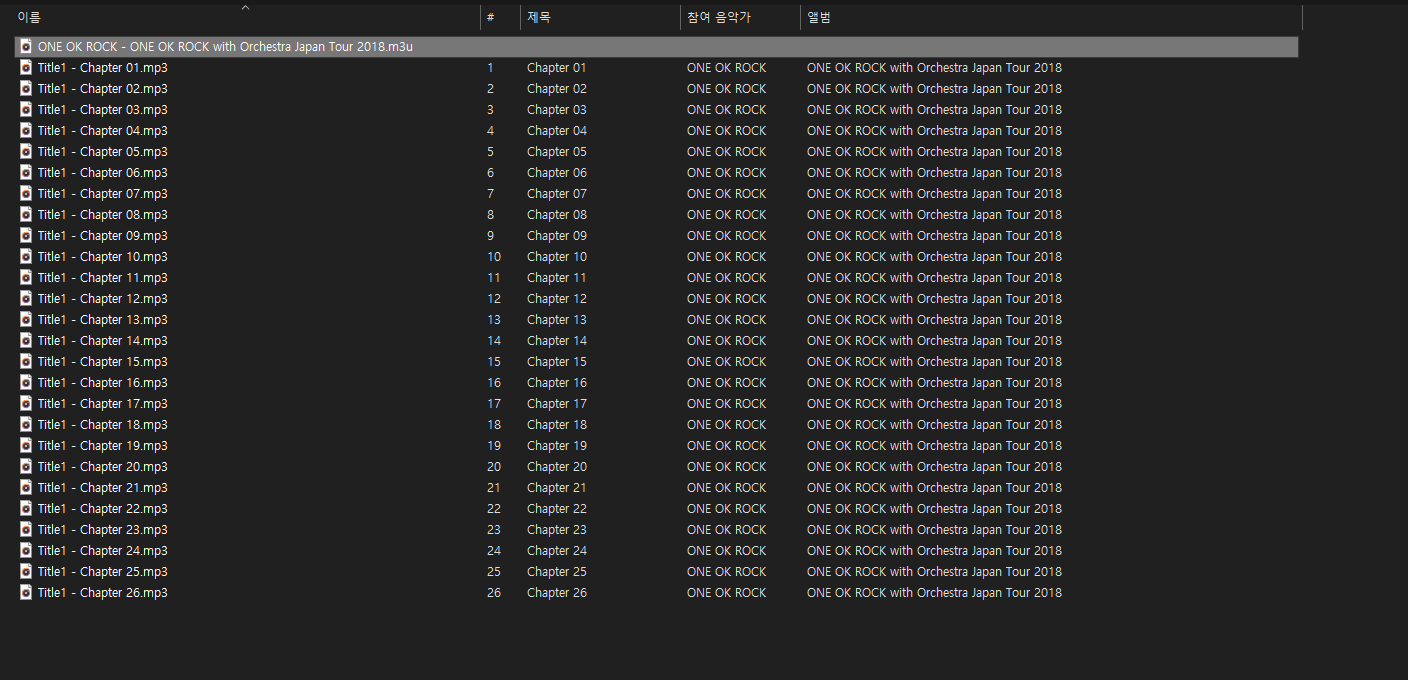Screen dimensions: 1408x680
Task: Click icon of Title1 - Chapter 22.mp3
Action: [26, 509]
